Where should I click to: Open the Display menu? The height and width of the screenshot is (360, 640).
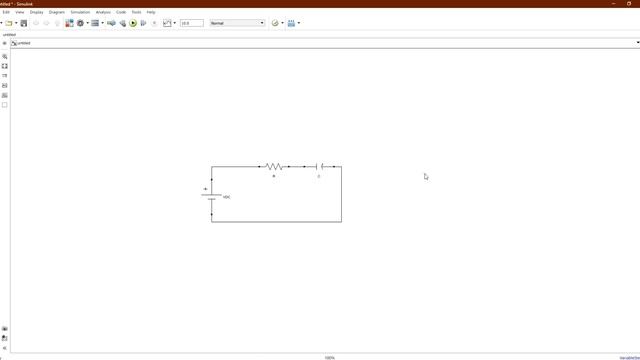click(36, 12)
